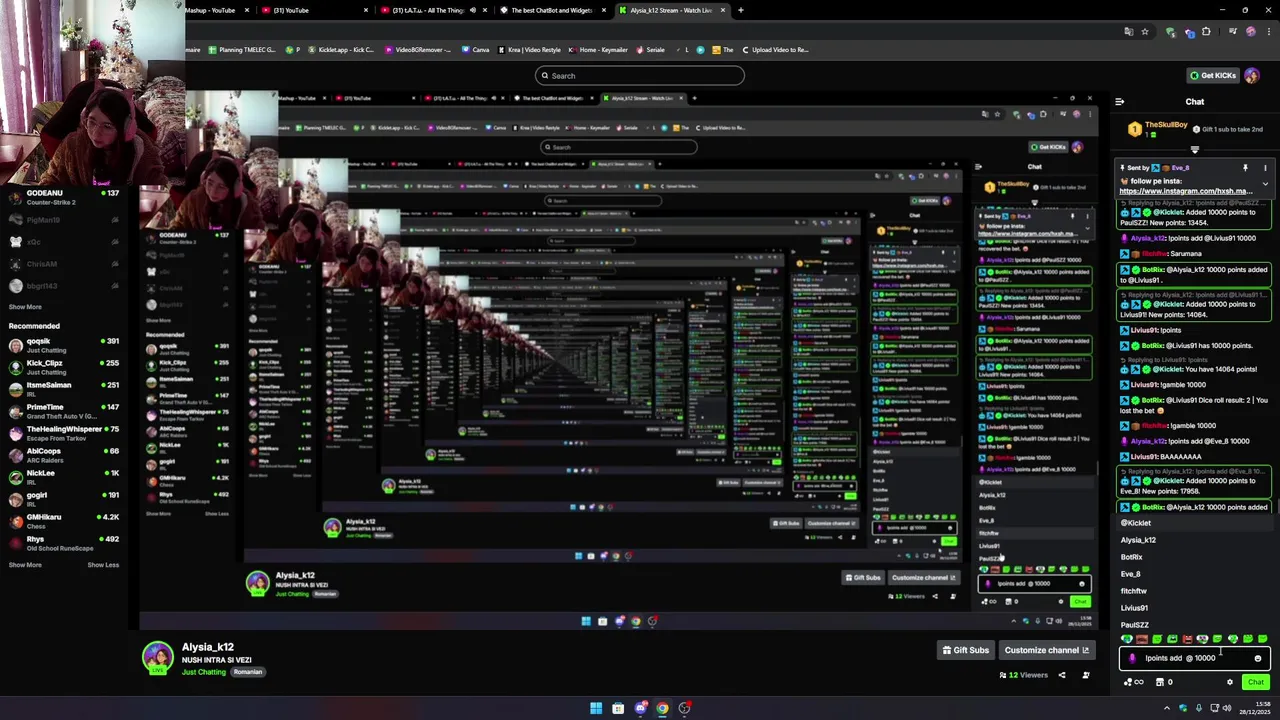Image resolution: width=1280 pixels, height=720 pixels.
Task: Bookmark this page with star icon
Action: [x=1145, y=31]
